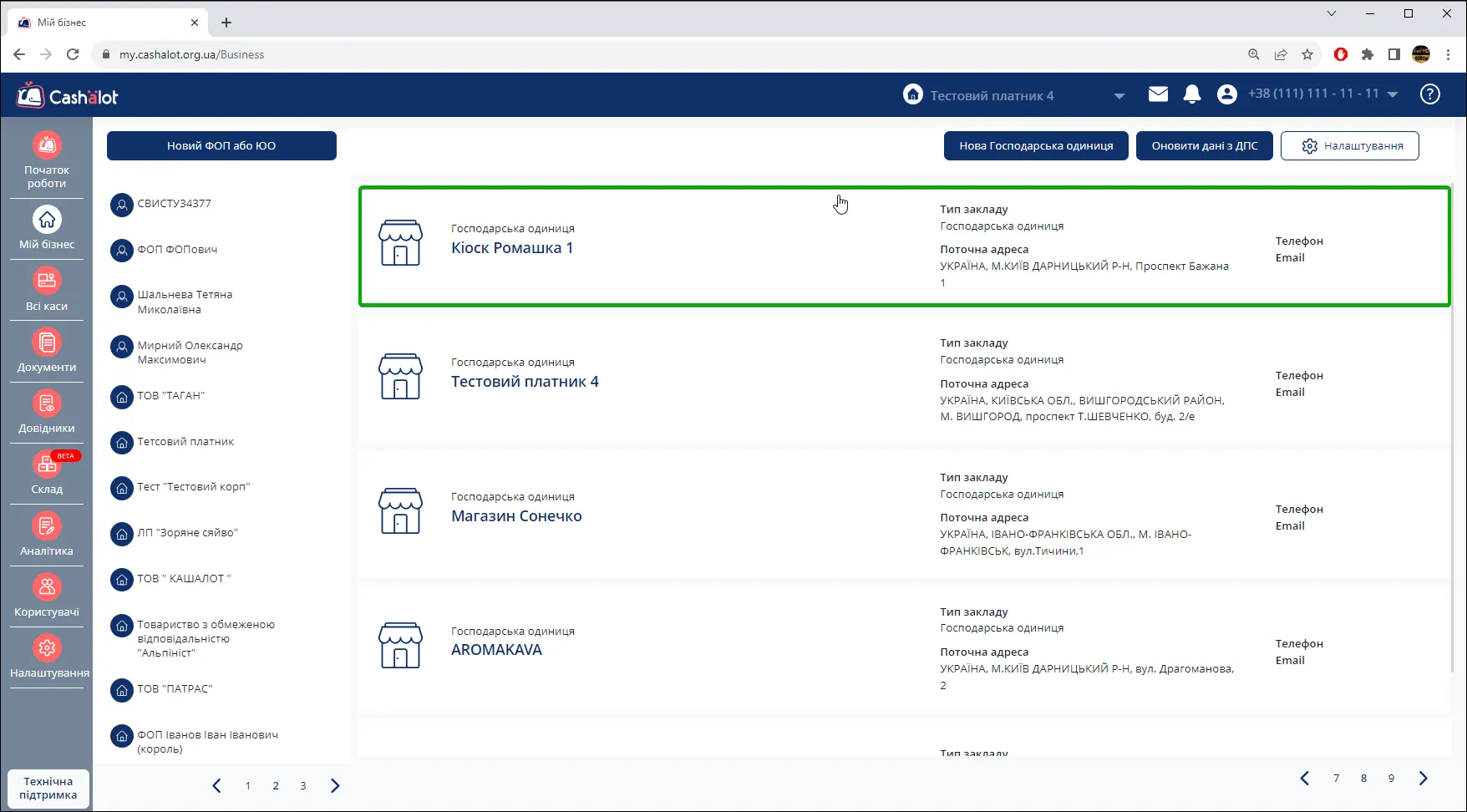1467x812 pixels.
Task: Open the help question mark icon
Action: click(1430, 94)
